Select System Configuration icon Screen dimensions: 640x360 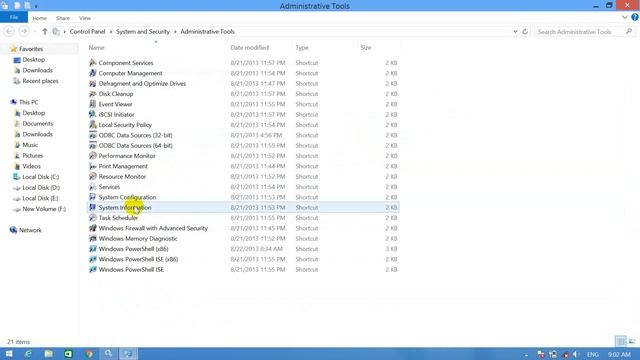click(93, 197)
